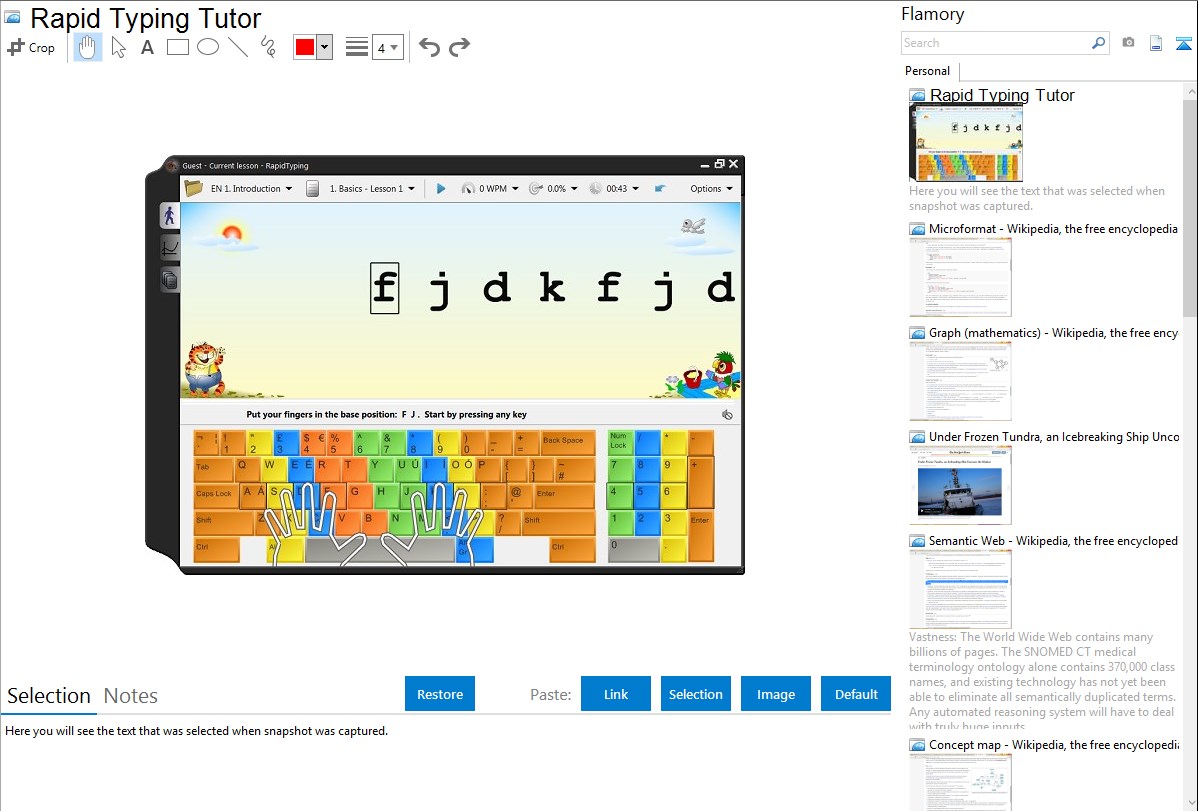Image resolution: width=1198 pixels, height=811 pixels.
Task: Open the 0.0% accuracy dropdown
Action: pos(553,189)
